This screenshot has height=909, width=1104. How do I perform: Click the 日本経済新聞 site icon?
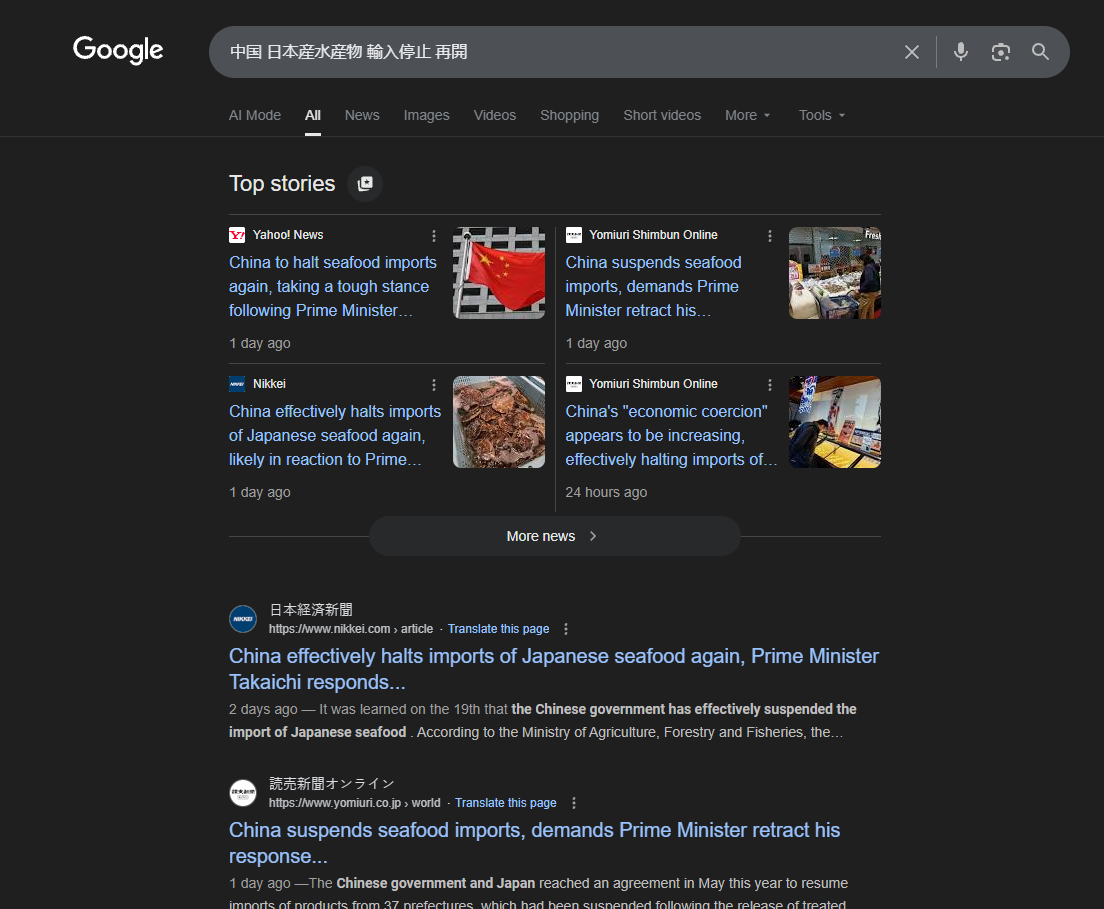243,619
